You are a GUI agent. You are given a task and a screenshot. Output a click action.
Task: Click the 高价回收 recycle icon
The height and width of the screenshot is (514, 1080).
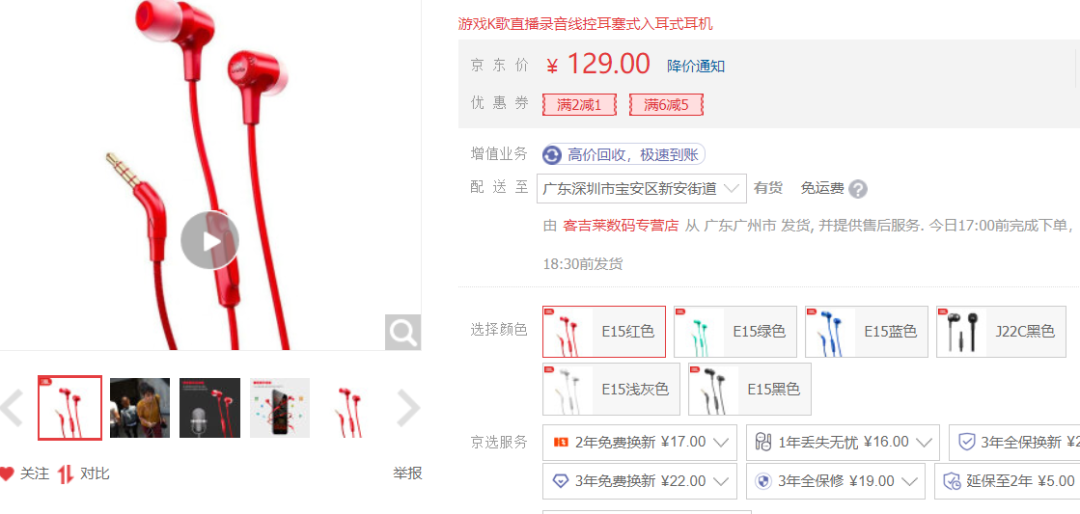(x=552, y=155)
